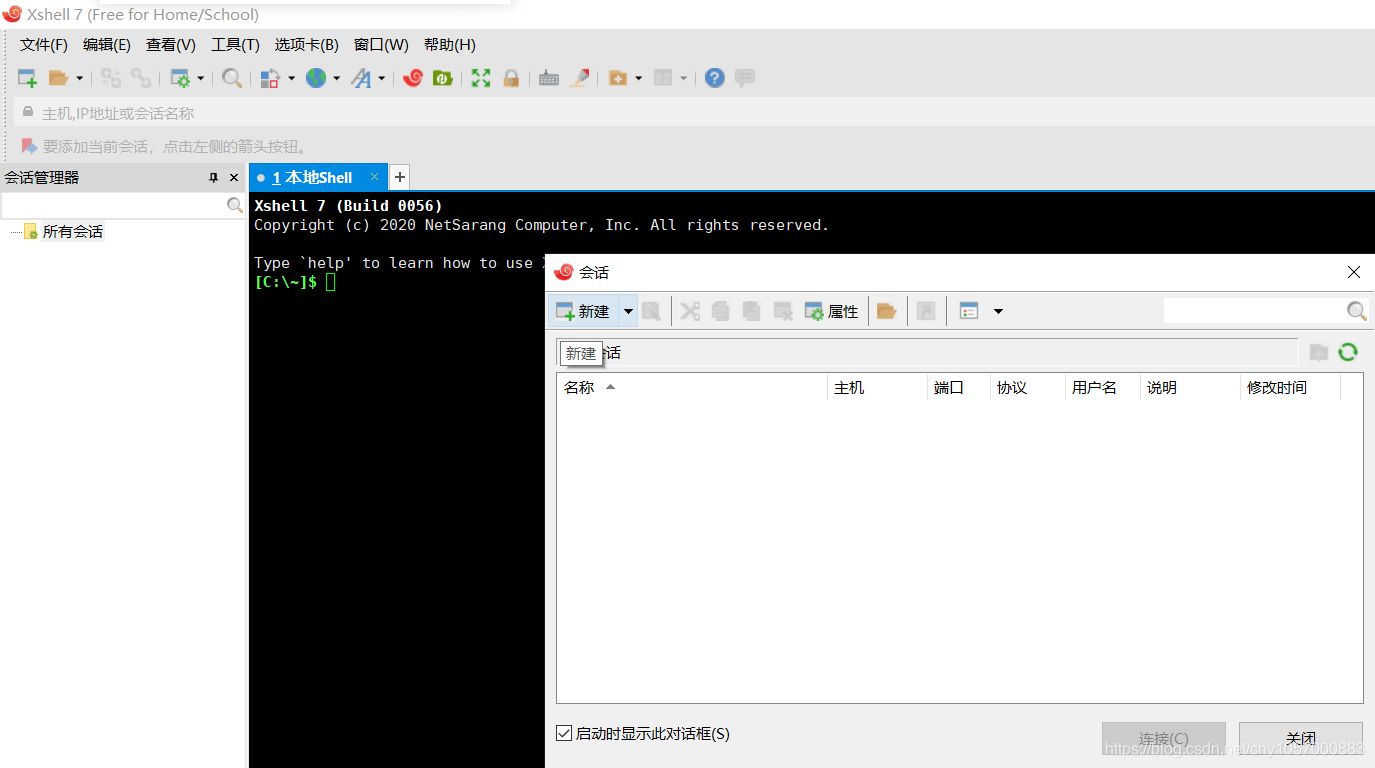Expand the color scheme dropdown arrow
Screen dimensions: 1375x768
(291, 78)
